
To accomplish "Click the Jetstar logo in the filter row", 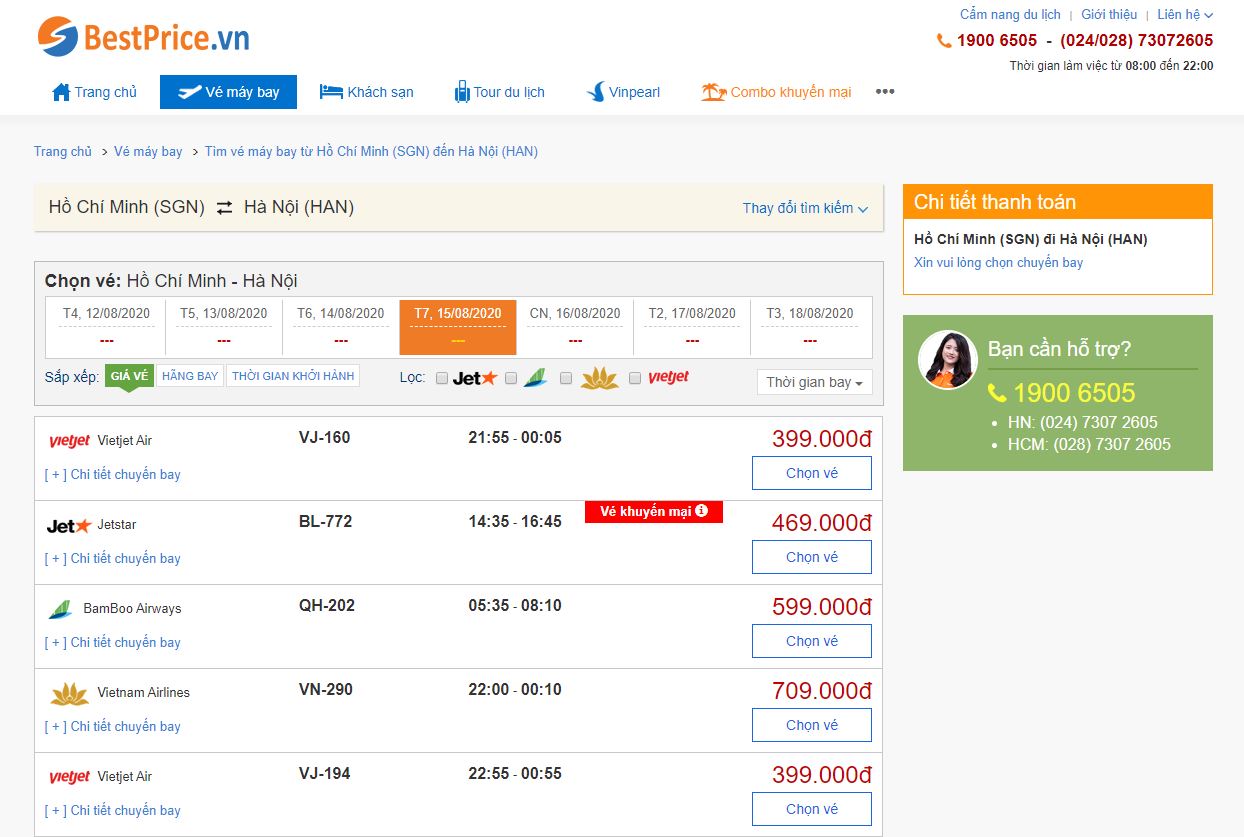I will point(475,378).
